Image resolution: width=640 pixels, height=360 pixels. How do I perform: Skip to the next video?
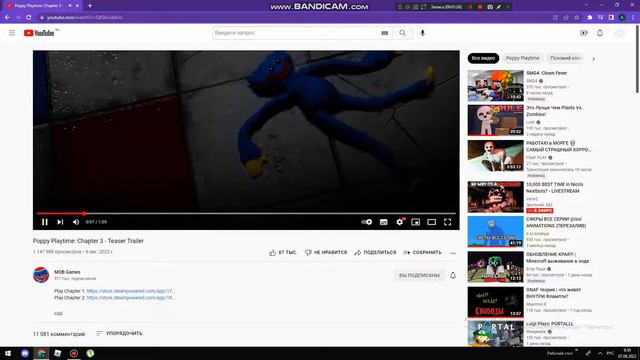pyautogui.click(x=60, y=222)
